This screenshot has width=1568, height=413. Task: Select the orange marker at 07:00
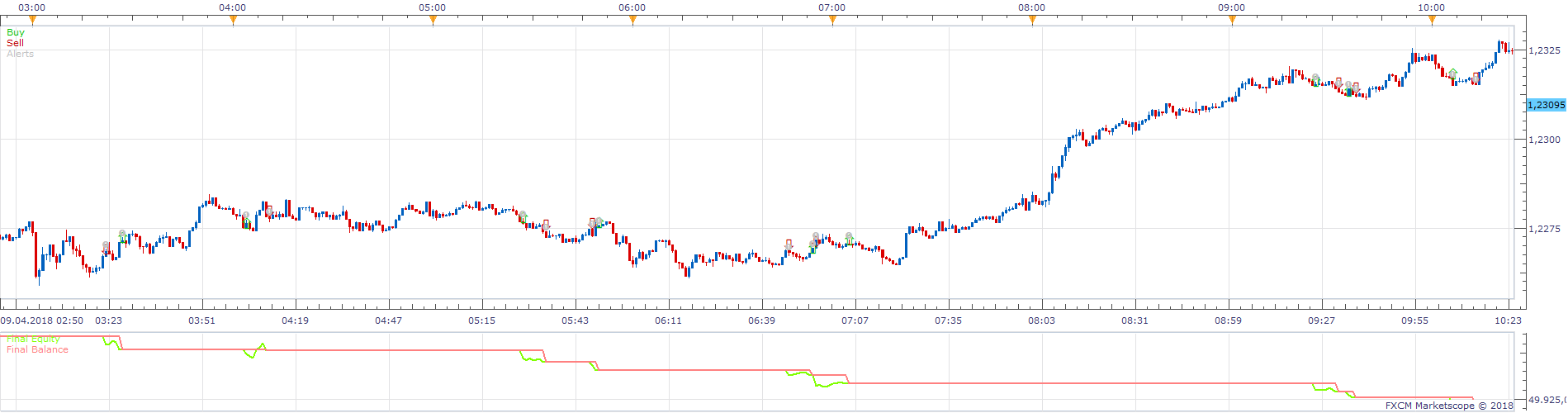pos(832,21)
